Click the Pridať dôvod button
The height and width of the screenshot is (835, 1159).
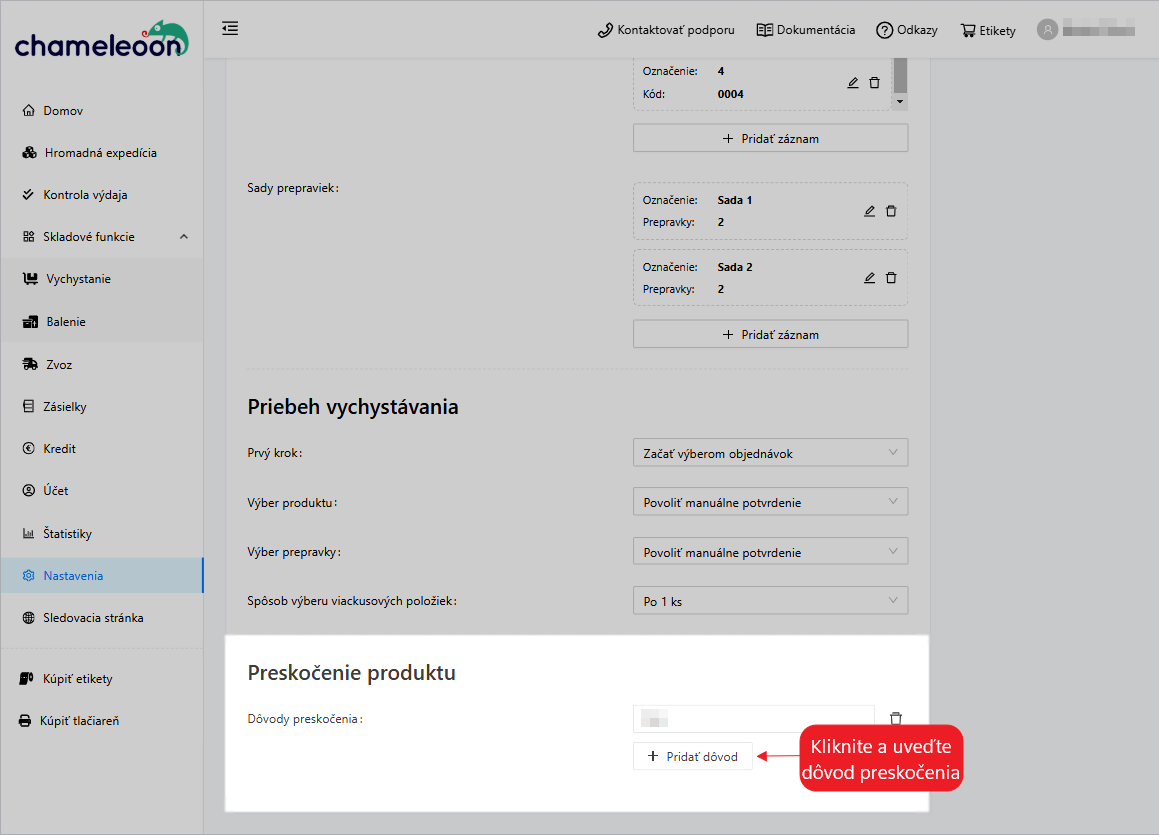(x=692, y=756)
